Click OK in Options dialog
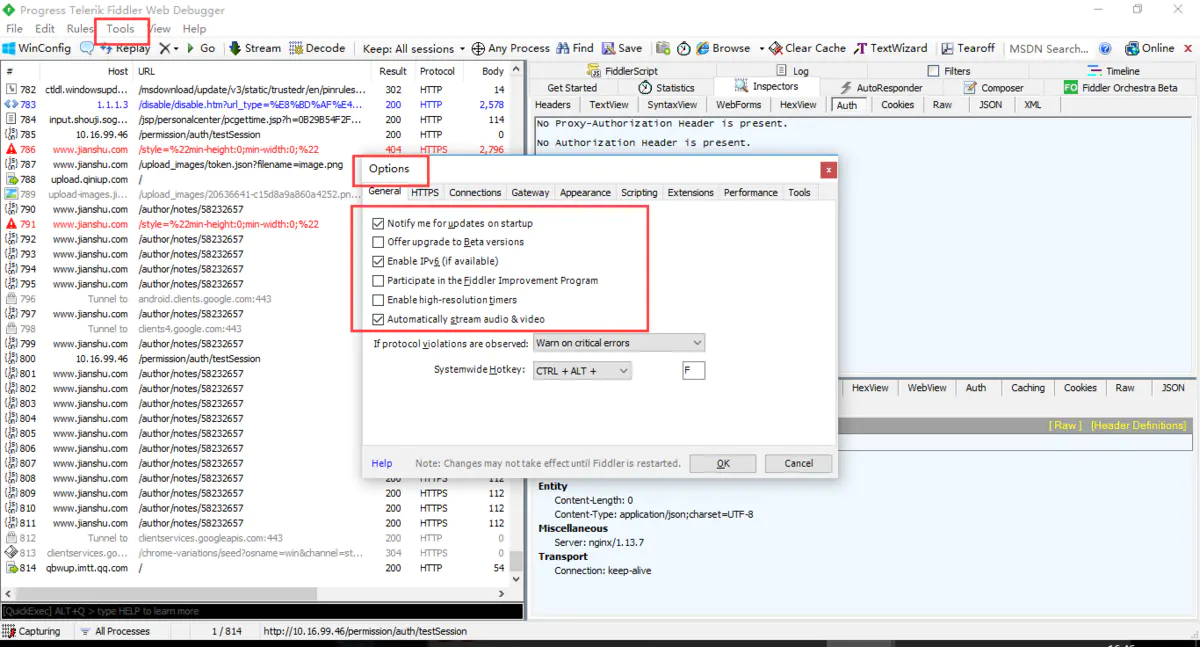Screen dimensions: 1200x647 723,463
